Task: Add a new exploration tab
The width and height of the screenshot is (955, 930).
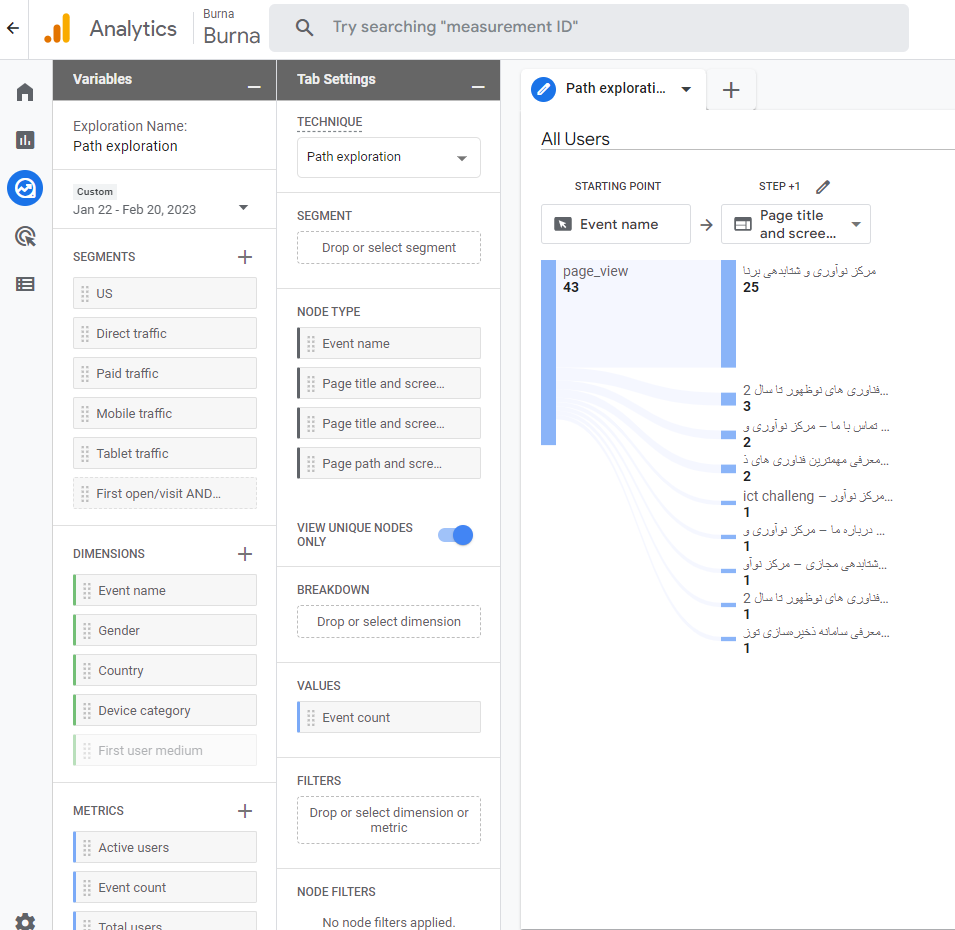Action: [x=731, y=90]
